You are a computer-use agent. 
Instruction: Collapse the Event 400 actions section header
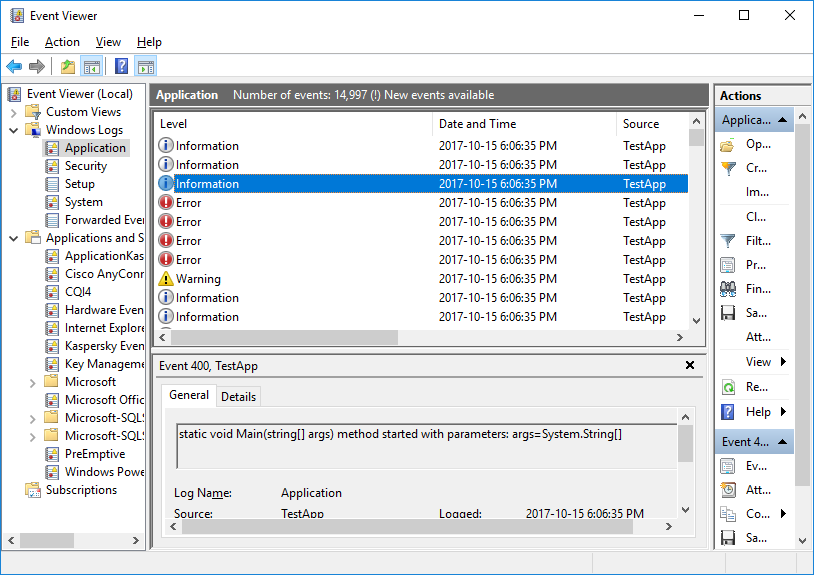754,442
